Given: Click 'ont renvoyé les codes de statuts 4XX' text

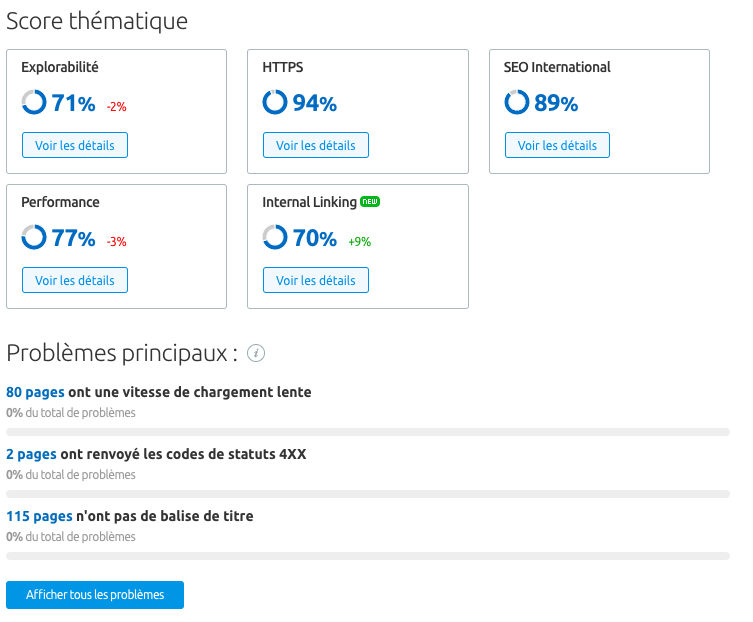Looking at the screenshot, I should (183, 454).
